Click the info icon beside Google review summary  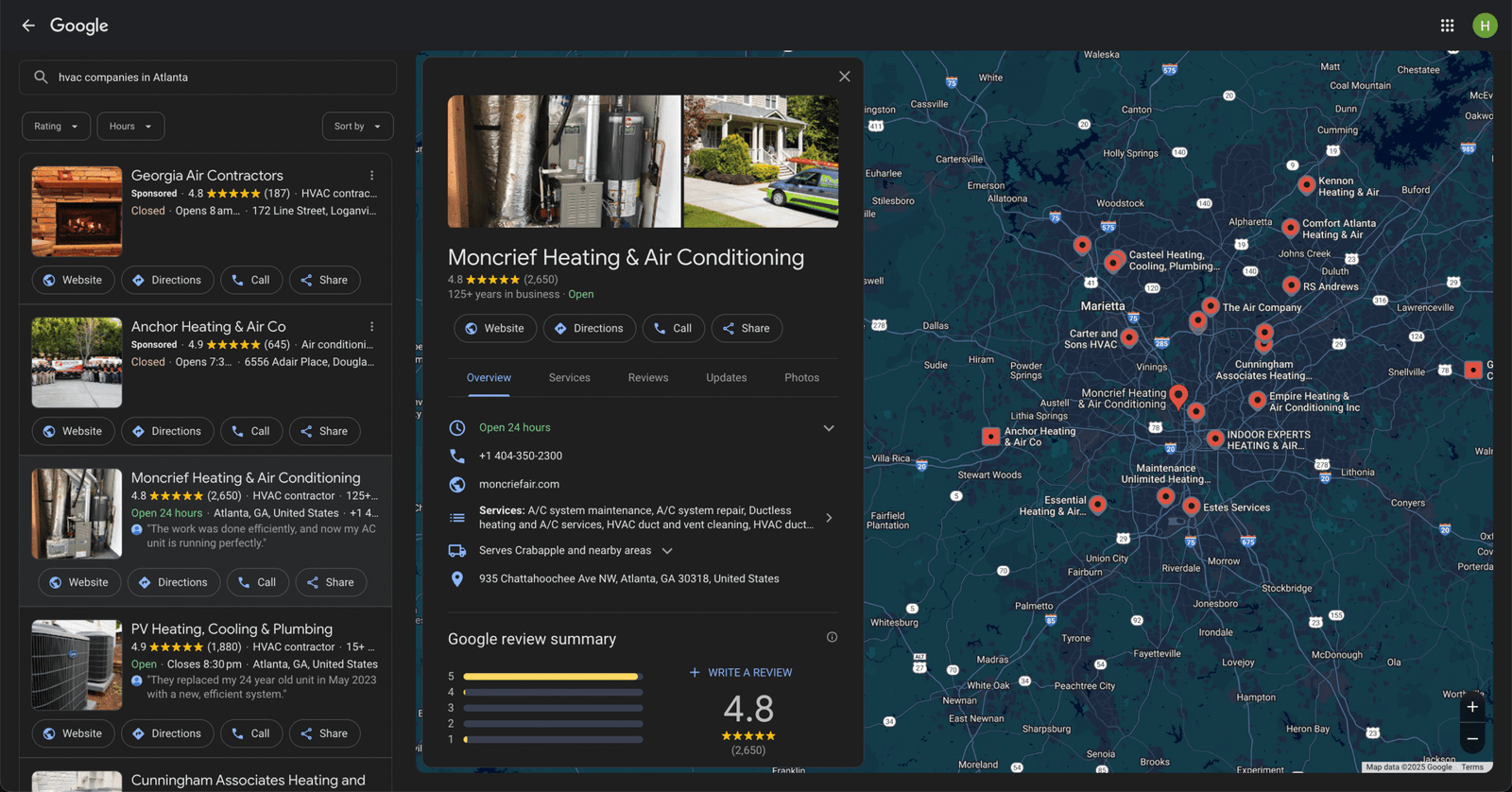click(x=832, y=637)
